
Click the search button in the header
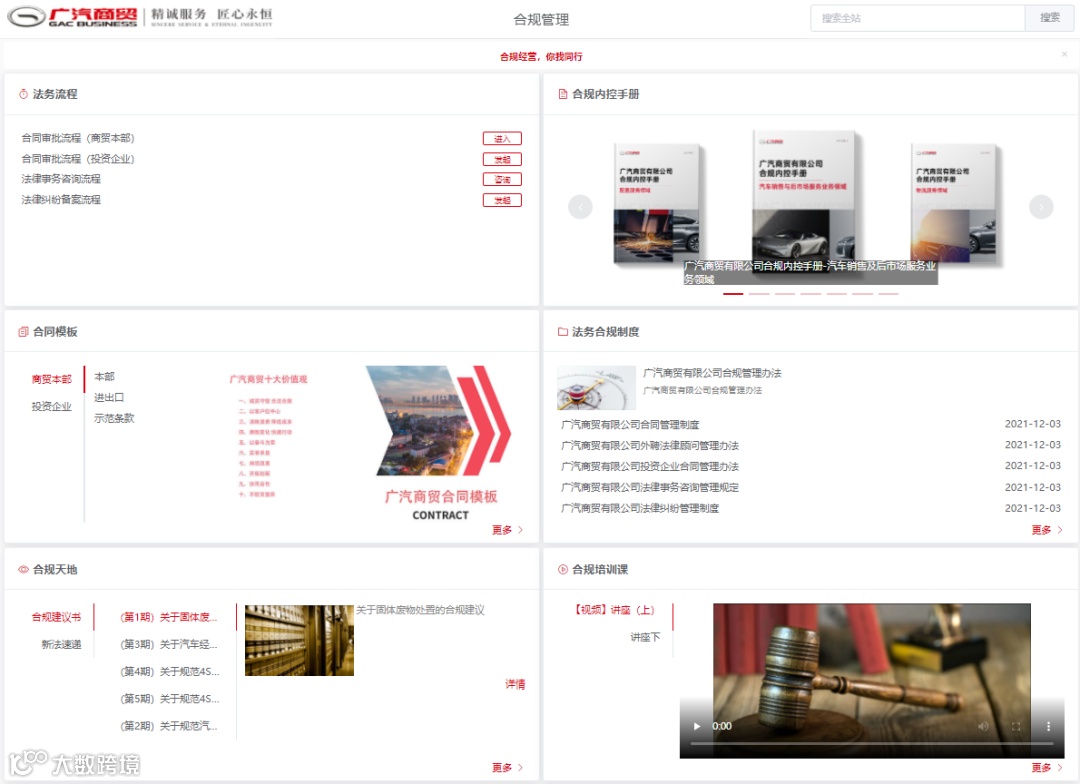click(1049, 18)
